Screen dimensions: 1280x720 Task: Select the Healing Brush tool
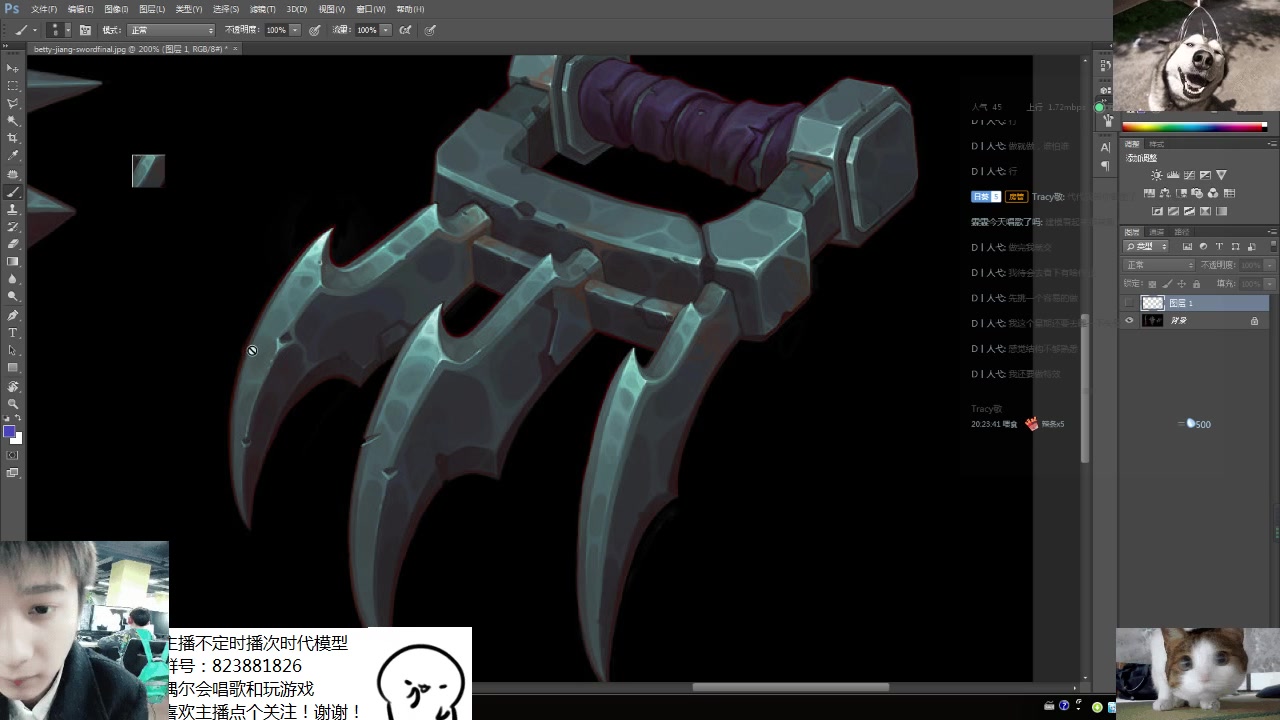click(13, 174)
